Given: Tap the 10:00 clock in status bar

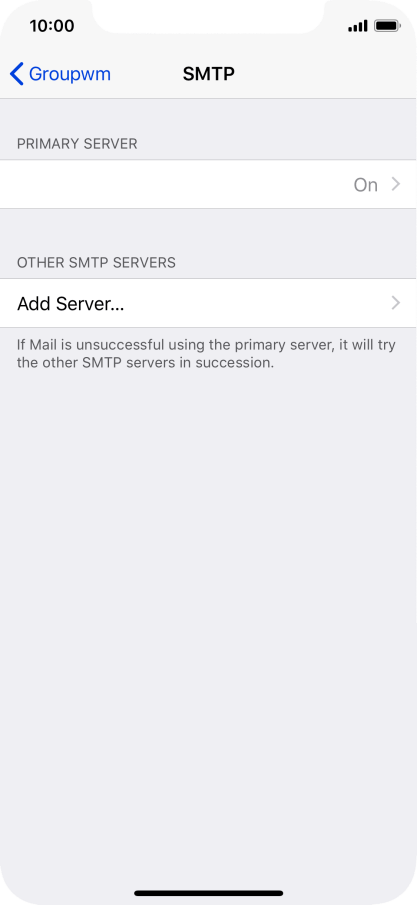Looking at the screenshot, I should [52, 26].
